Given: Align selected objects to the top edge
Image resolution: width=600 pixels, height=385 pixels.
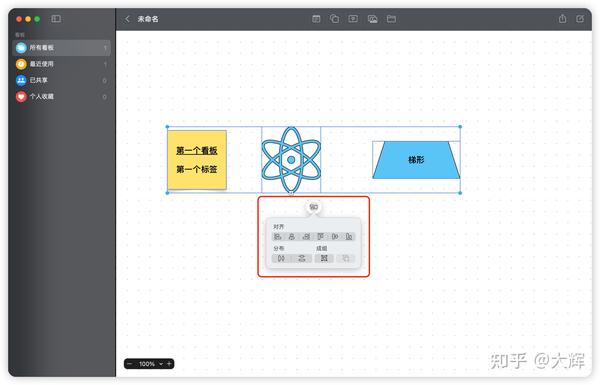Looking at the screenshot, I should pos(320,237).
